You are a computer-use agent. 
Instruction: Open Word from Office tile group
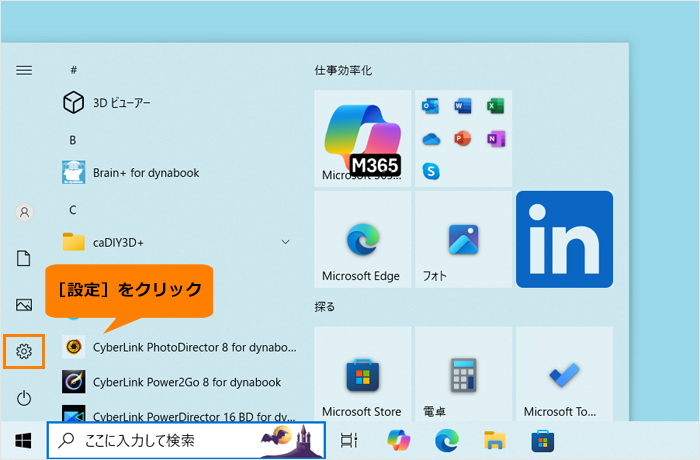tap(463, 106)
